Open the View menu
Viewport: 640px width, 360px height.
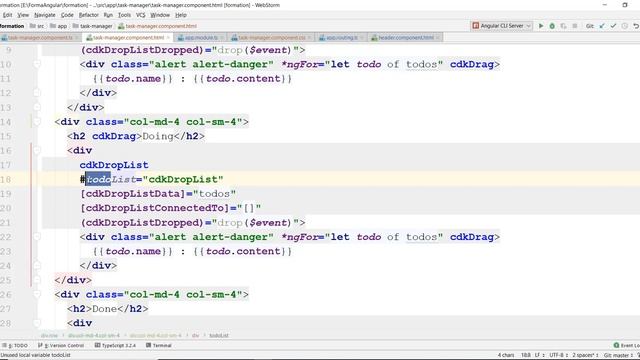pyautogui.click(x=23, y=15)
